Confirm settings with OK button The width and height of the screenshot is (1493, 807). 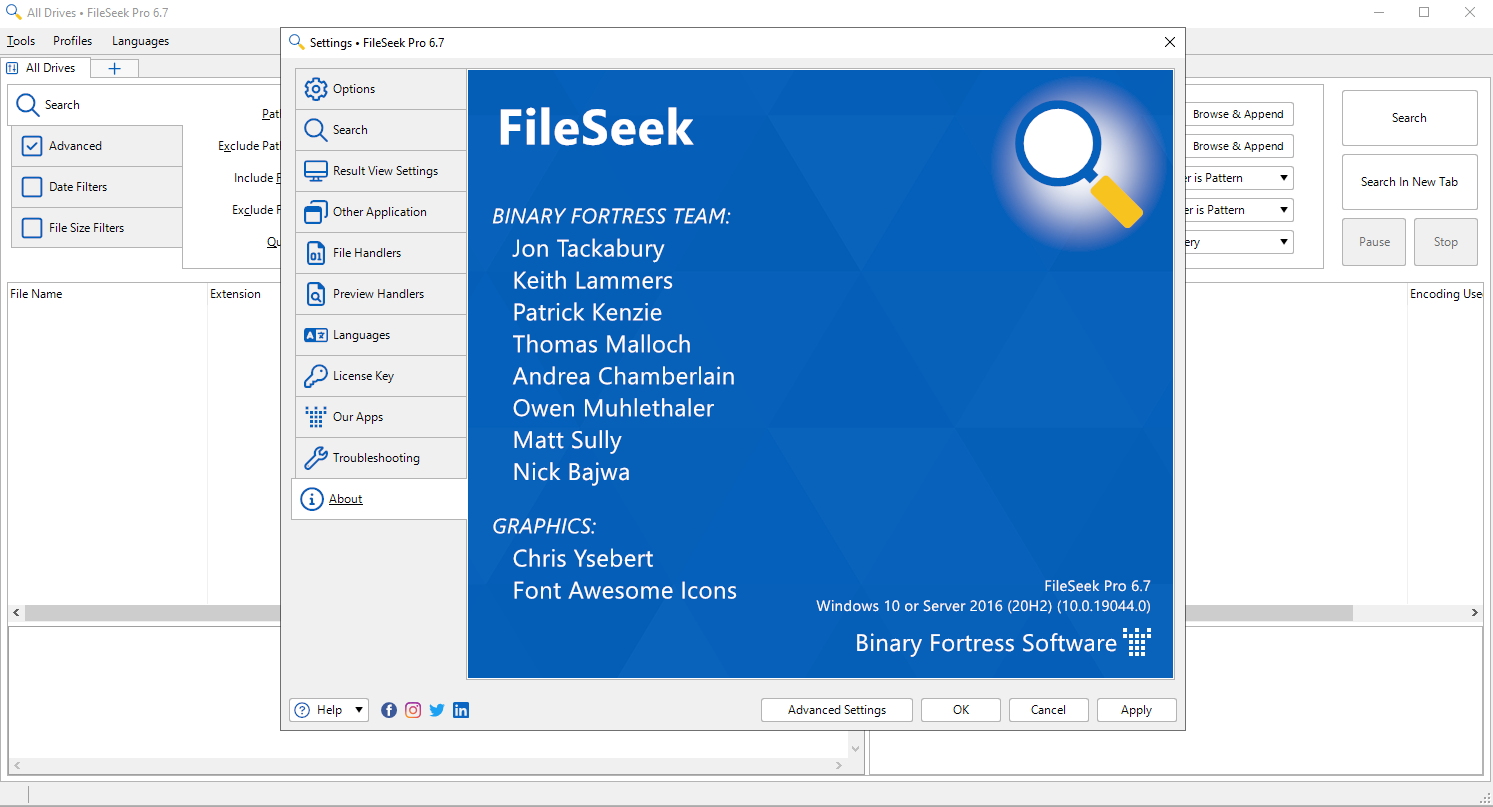tap(961, 710)
